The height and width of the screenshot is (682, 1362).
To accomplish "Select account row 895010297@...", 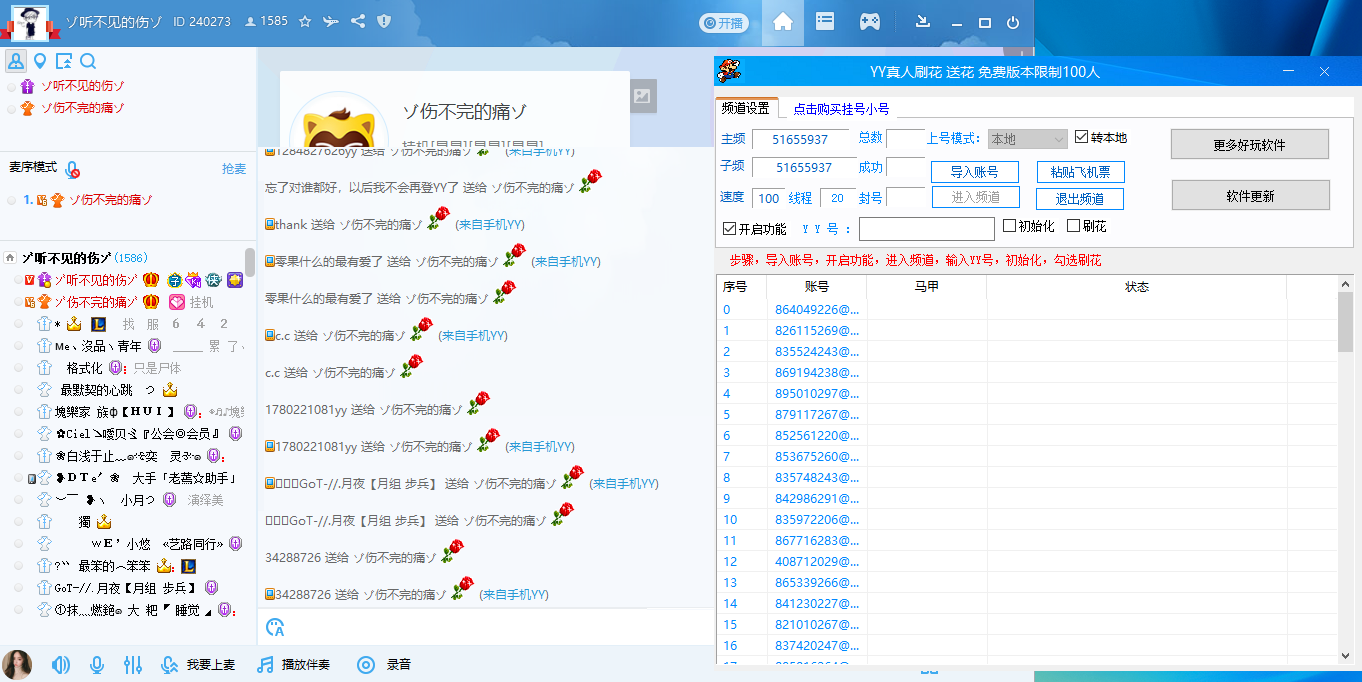I will pos(1027,393).
